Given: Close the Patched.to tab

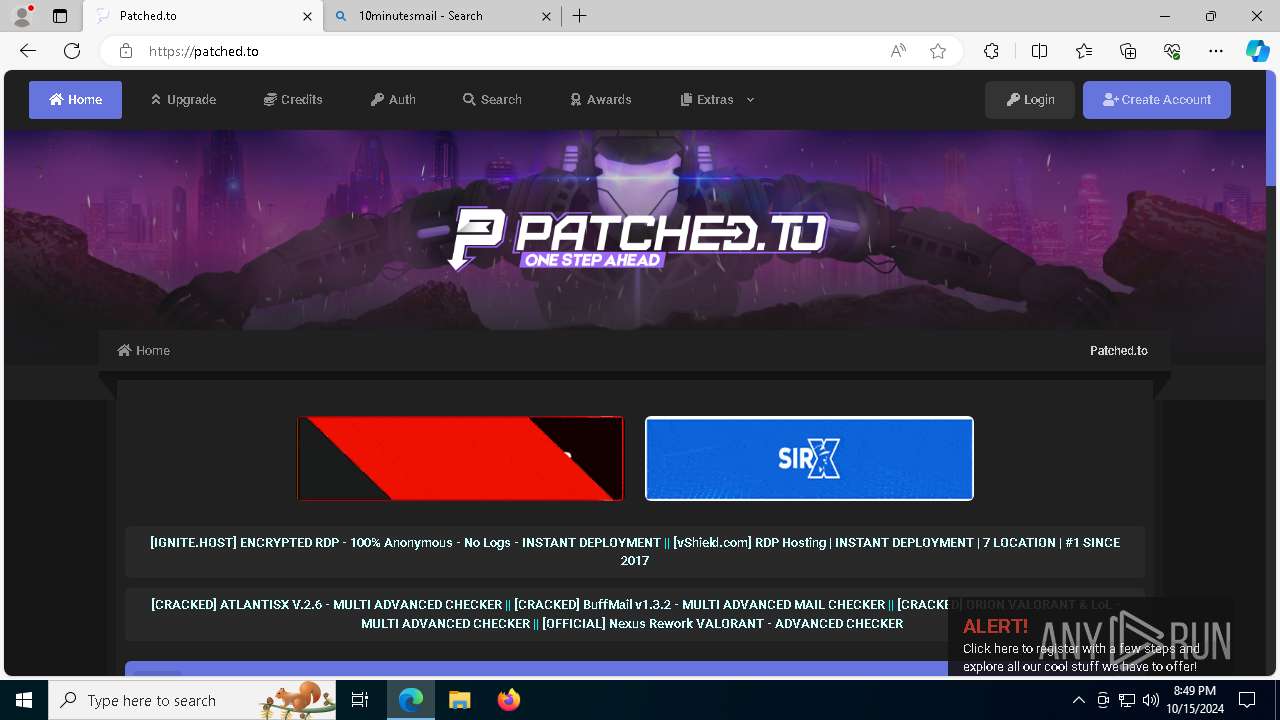Looking at the screenshot, I should coord(307,16).
